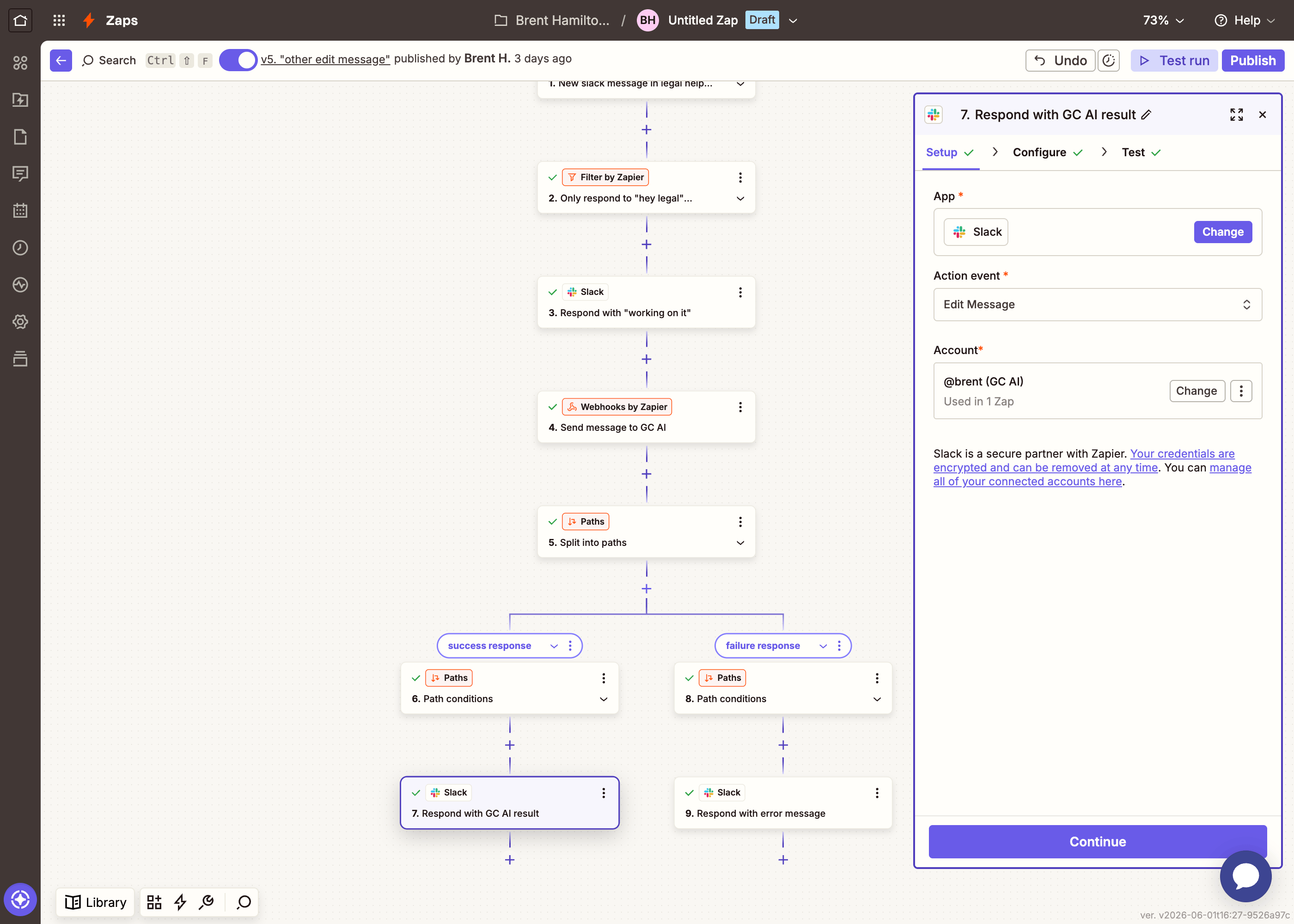1294x924 pixels.
Task: Select step 9 Respond with error message
Action: click(x=783, y=803)
